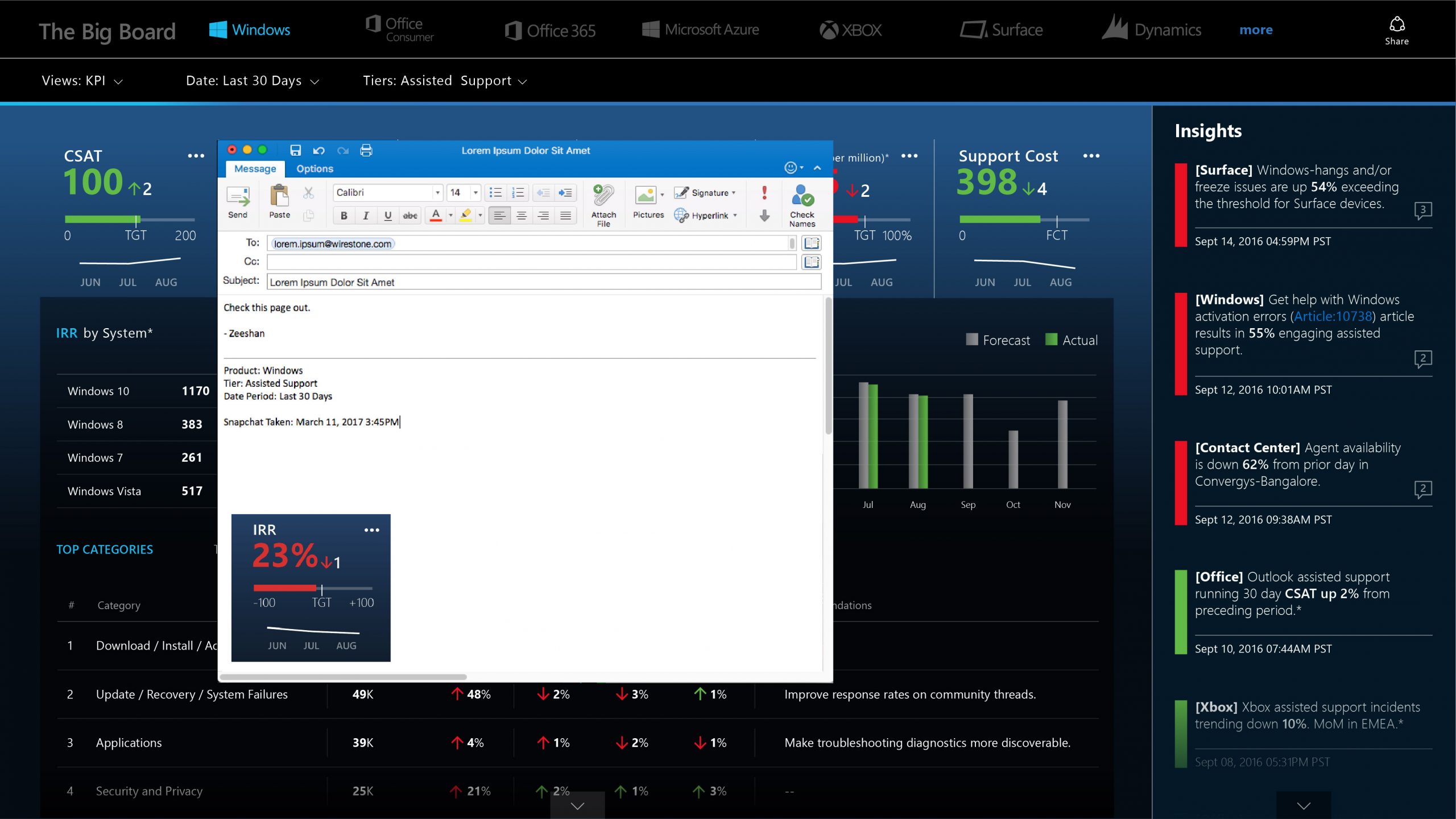Open the Calibri font dropdown
1456x819 pixels.
[437, 193]
